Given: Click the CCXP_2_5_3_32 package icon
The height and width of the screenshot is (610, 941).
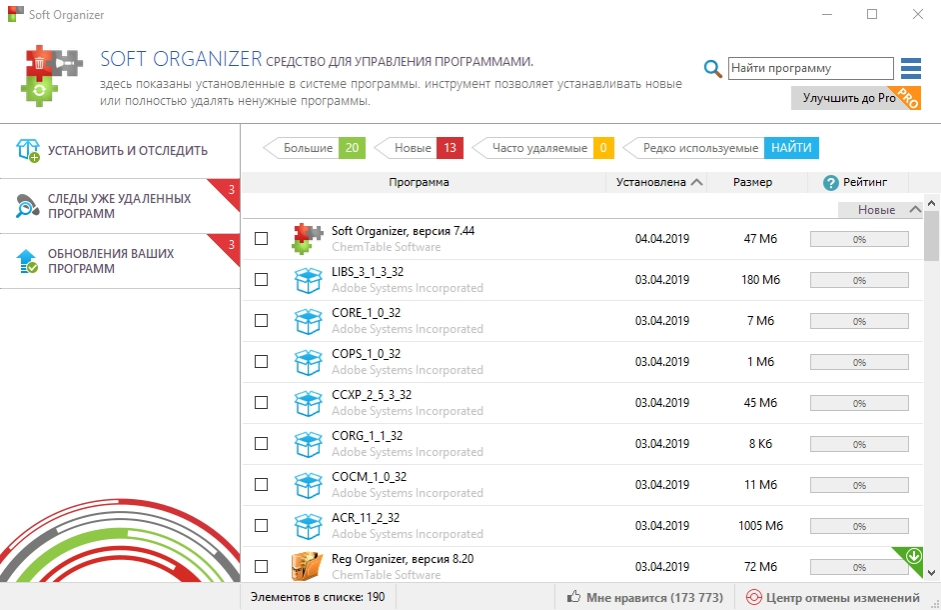Looking at the screenshot, I should pyautogui.click(x=308, y=403).
